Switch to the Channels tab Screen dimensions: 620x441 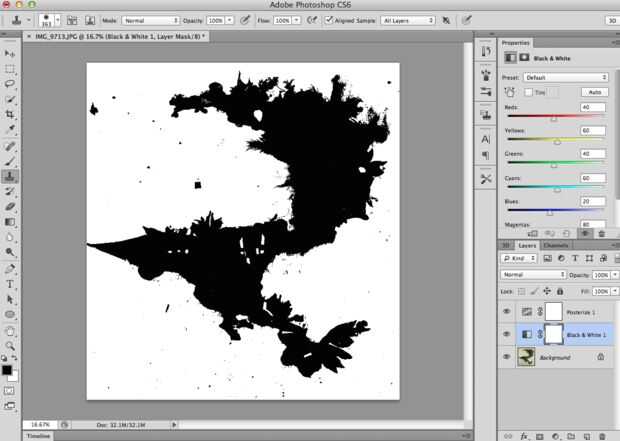click(556, 245)
